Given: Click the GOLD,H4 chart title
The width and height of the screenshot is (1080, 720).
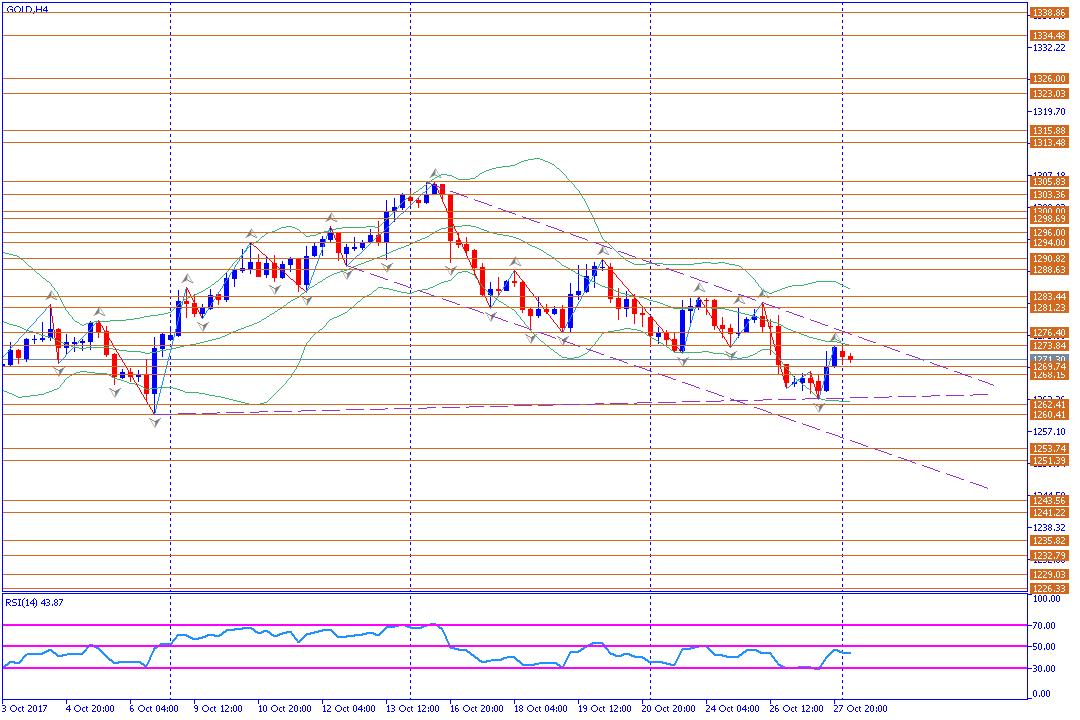Looking at the screenshot, I should tap(27, 10).
